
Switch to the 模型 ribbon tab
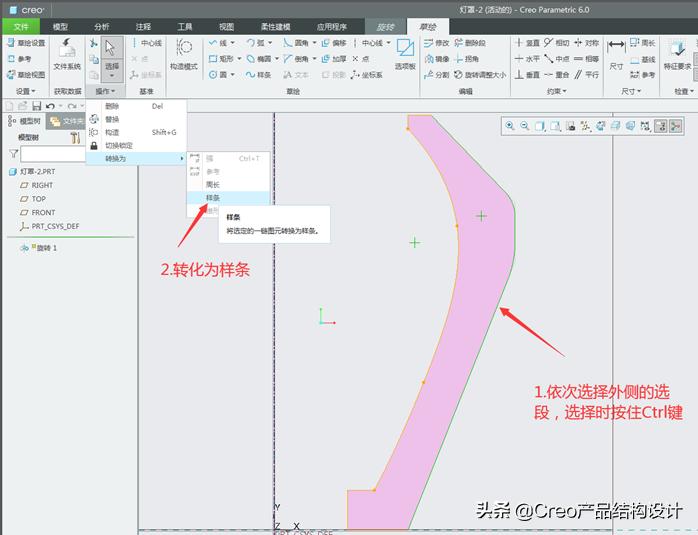[60, 27]
